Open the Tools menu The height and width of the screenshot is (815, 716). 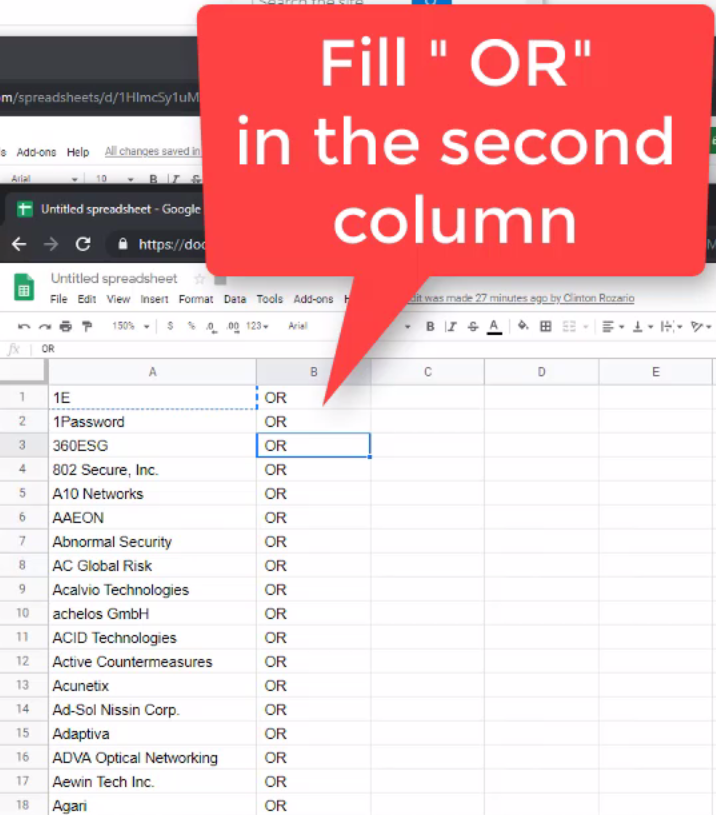pyautogui.click(x=270, y=299)
